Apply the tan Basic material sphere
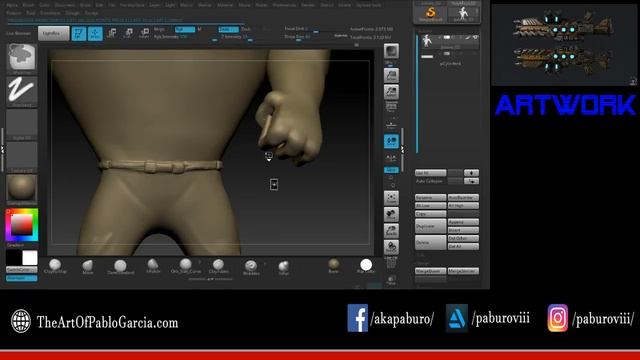This screenshot has width=640, height=360. coord(333,265)
